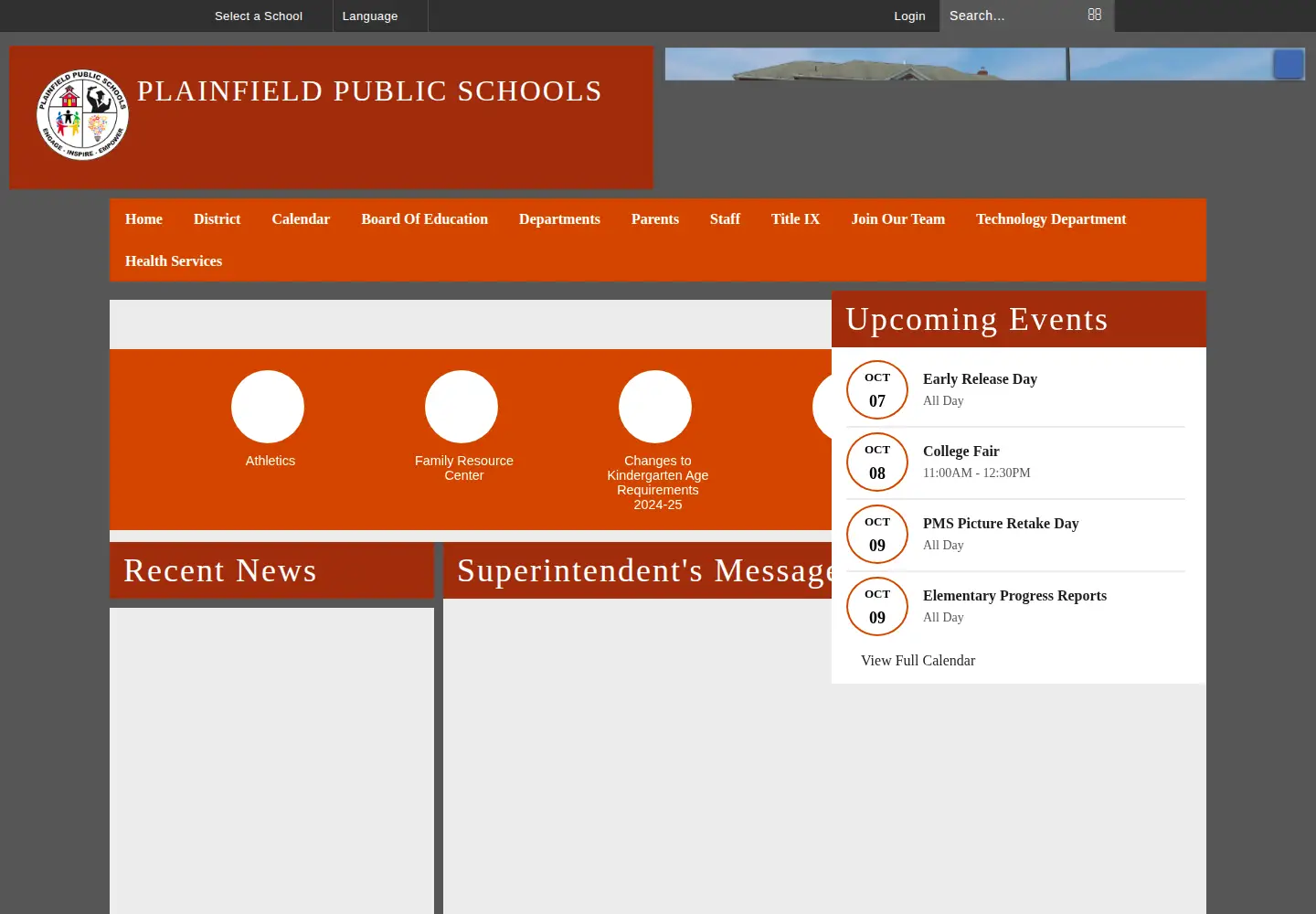Screen dimensions: 1316x914
Task: Click the Recent News heading
Action: pyautogui.click(x=220, y=570)
